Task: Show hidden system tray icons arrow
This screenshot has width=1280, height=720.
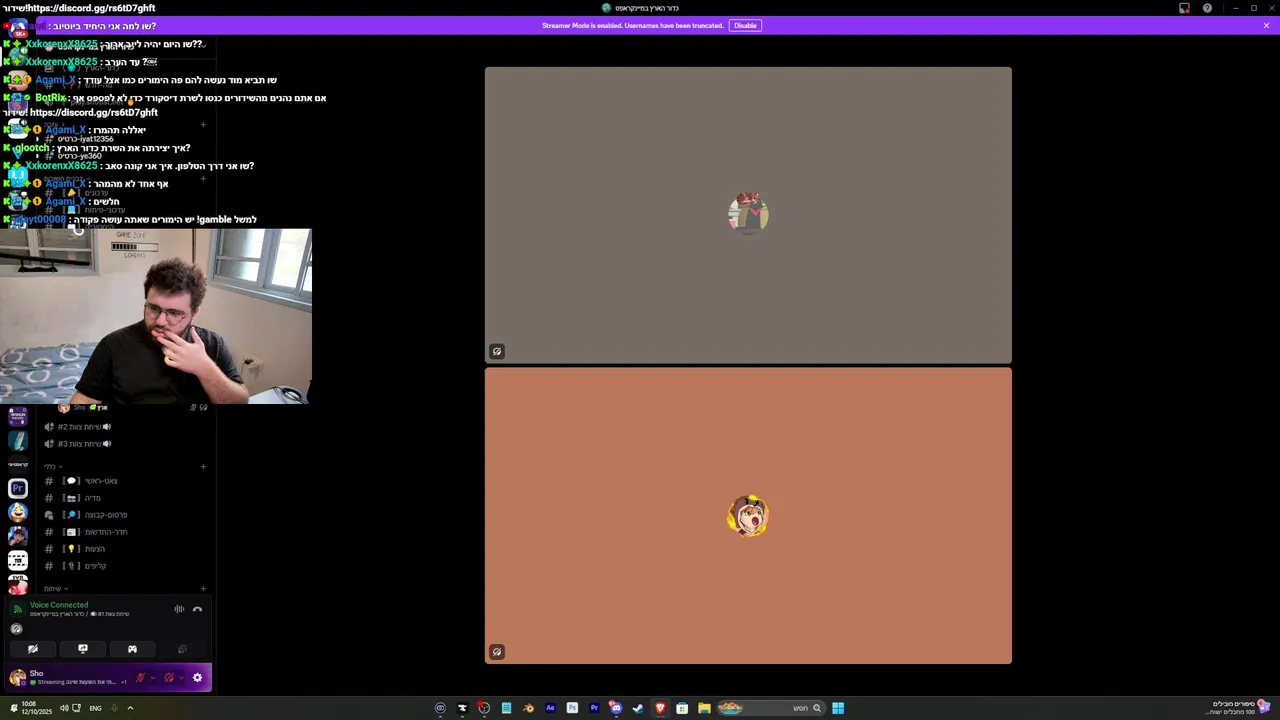Action: [130, 708]
